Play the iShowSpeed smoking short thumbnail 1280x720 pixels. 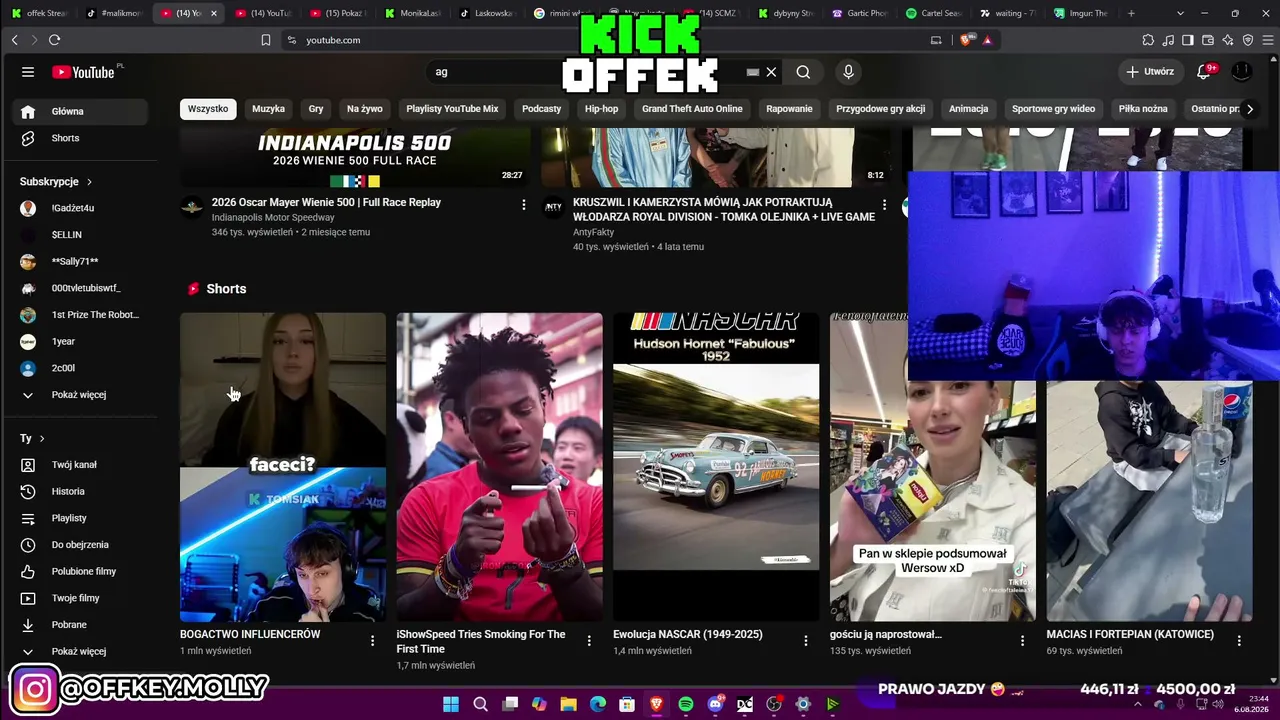point(499,467)
